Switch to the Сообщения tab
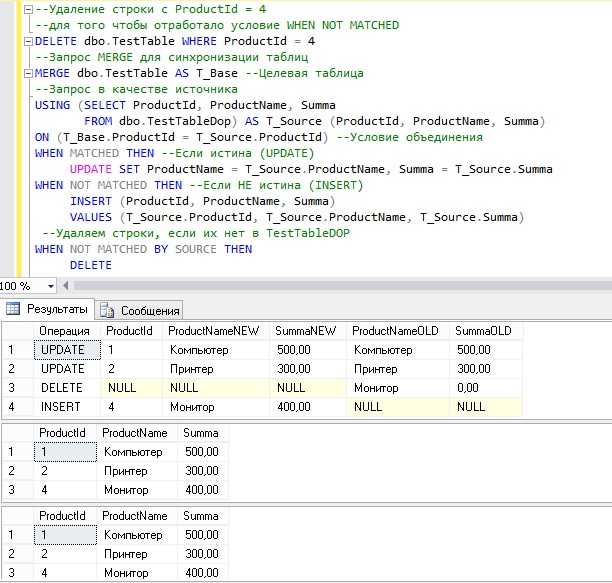612x583 pixels. 139,311
